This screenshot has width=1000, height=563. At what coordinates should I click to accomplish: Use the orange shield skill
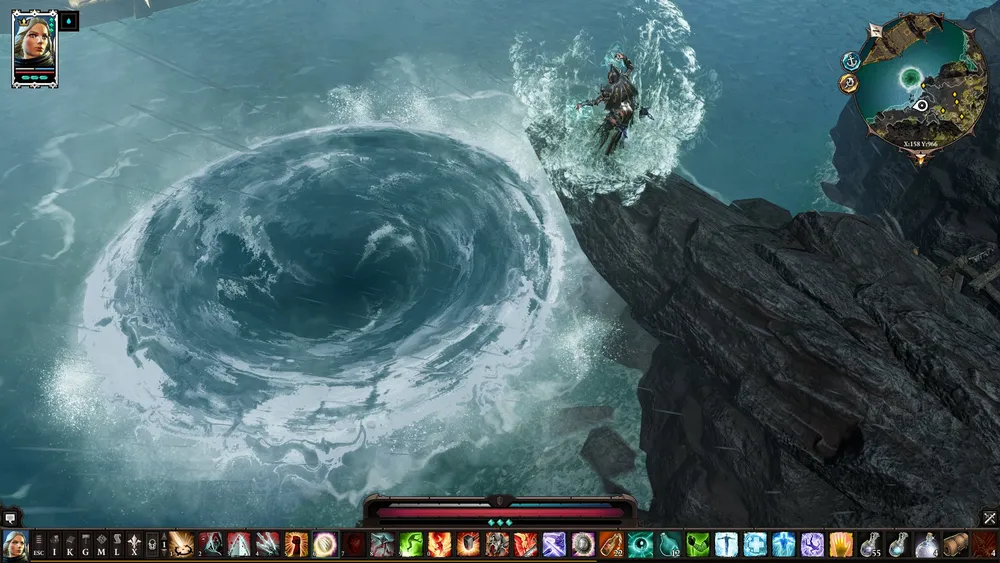(x=469, y=545)
